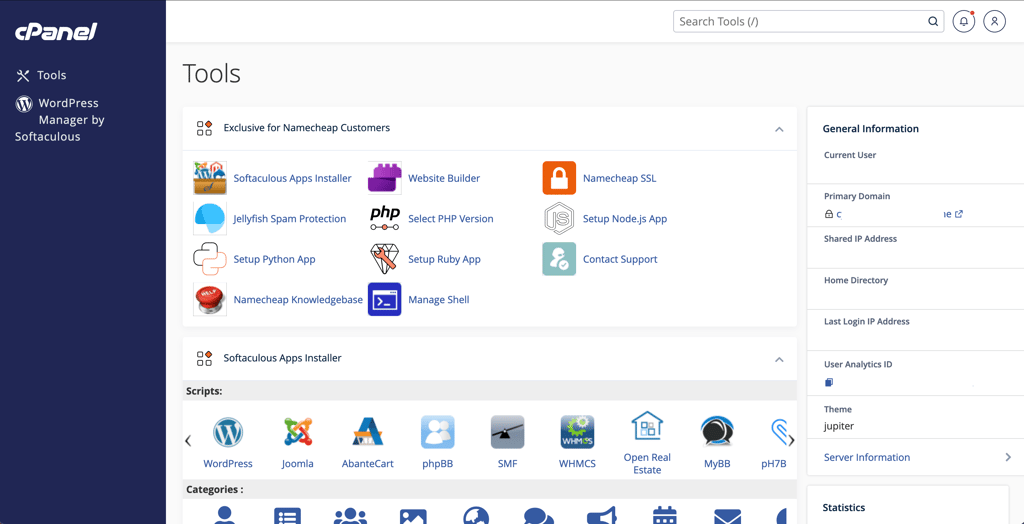The height and width of the screenshot is (524, 1024).
Task: Click the cPanel logo
Action: (56, 31)
